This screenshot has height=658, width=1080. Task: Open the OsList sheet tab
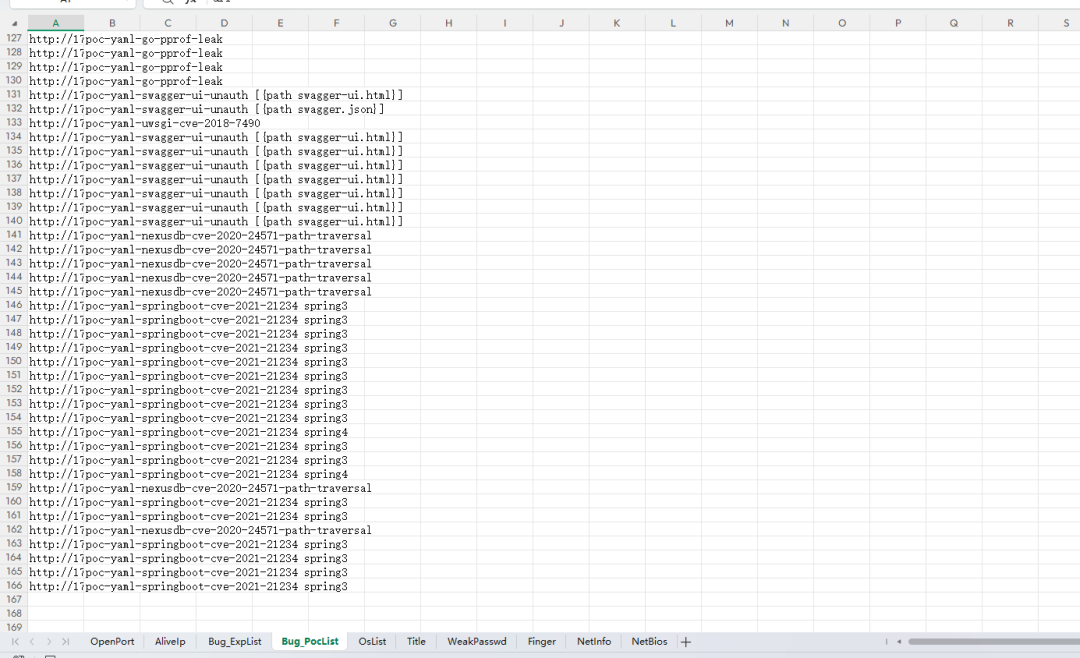point(372,641)
